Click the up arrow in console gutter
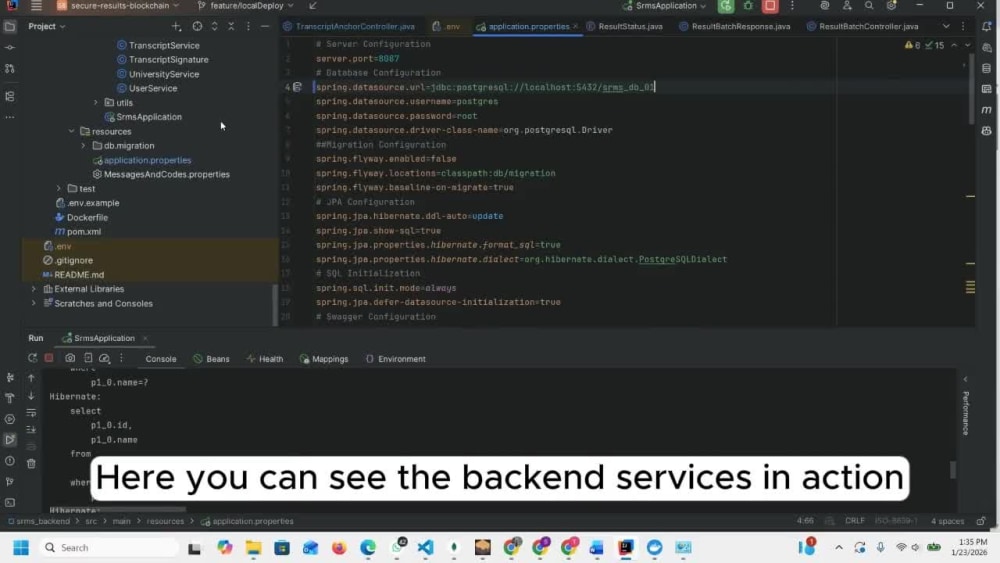 pyautogui.click(x=31, y=378)
